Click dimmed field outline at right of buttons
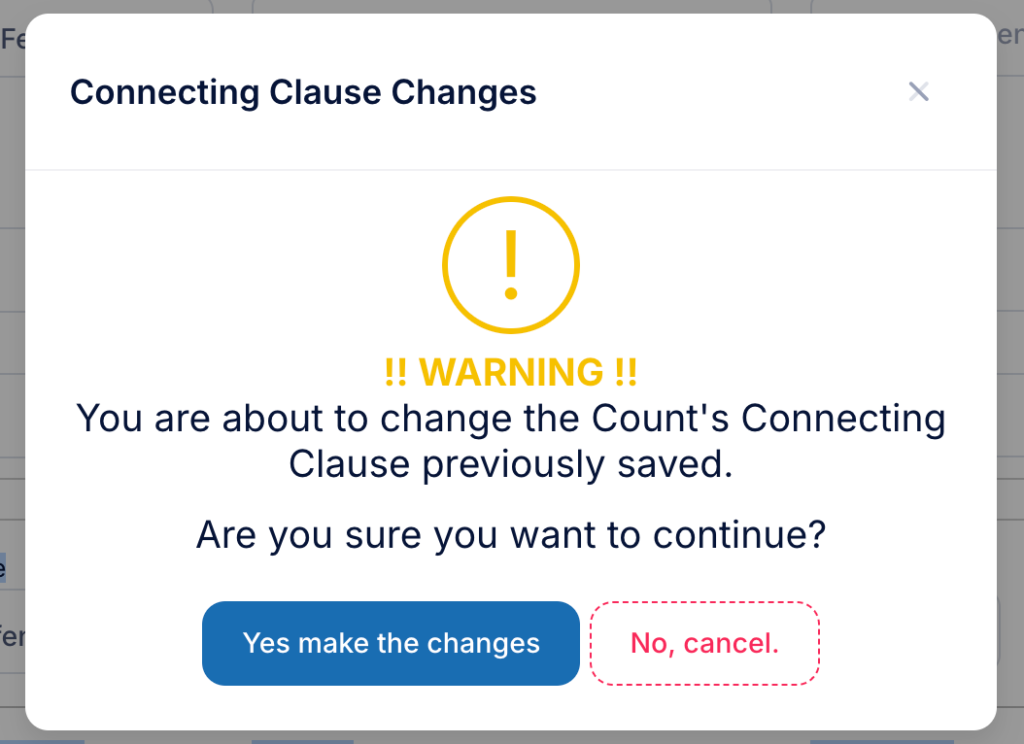1024x744 pixels. point(999,630)
